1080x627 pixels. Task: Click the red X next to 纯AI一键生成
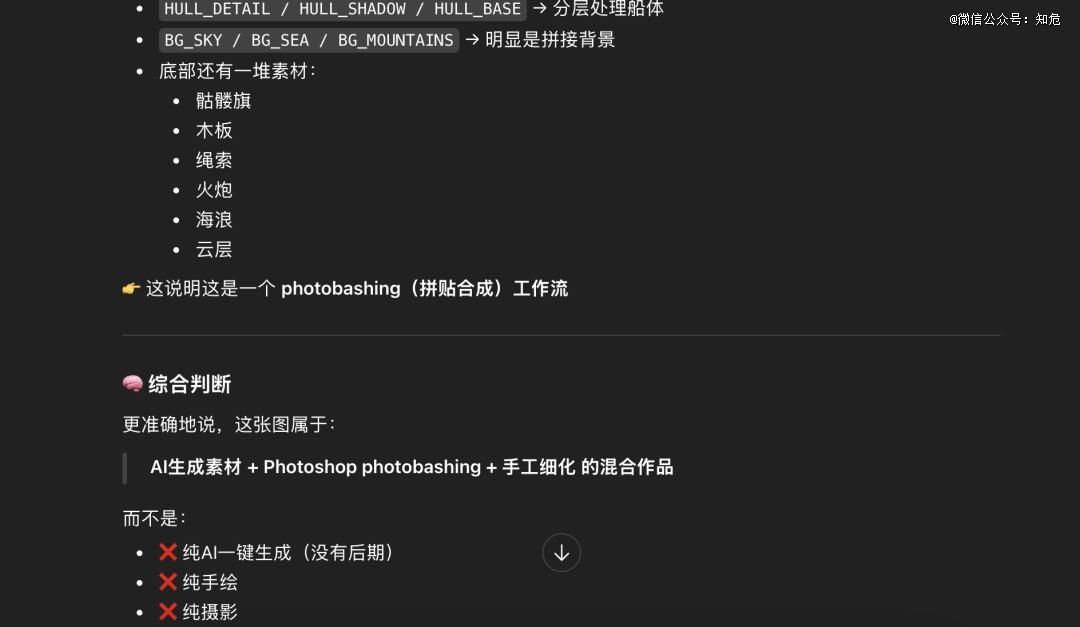tap(167, 552)
